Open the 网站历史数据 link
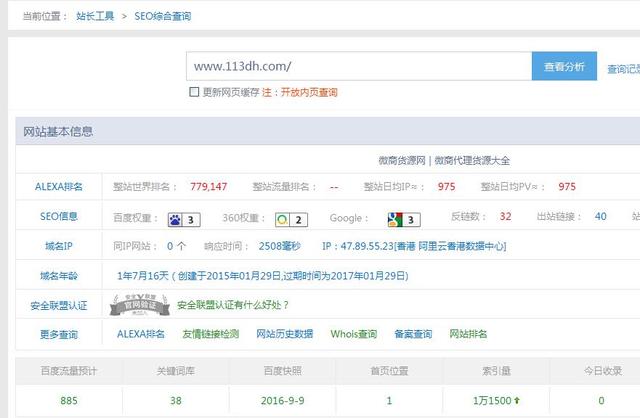The image size is (640, 418). (285, 334)
